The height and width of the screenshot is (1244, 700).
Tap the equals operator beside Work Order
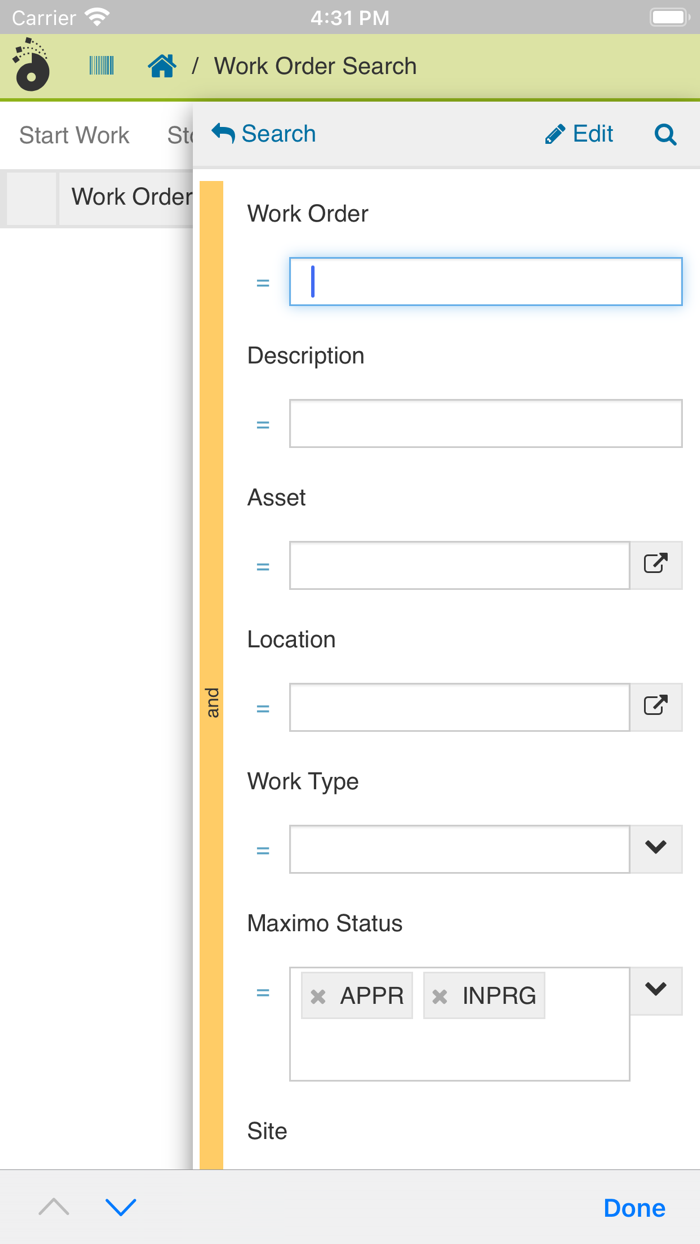coord(262,282)
